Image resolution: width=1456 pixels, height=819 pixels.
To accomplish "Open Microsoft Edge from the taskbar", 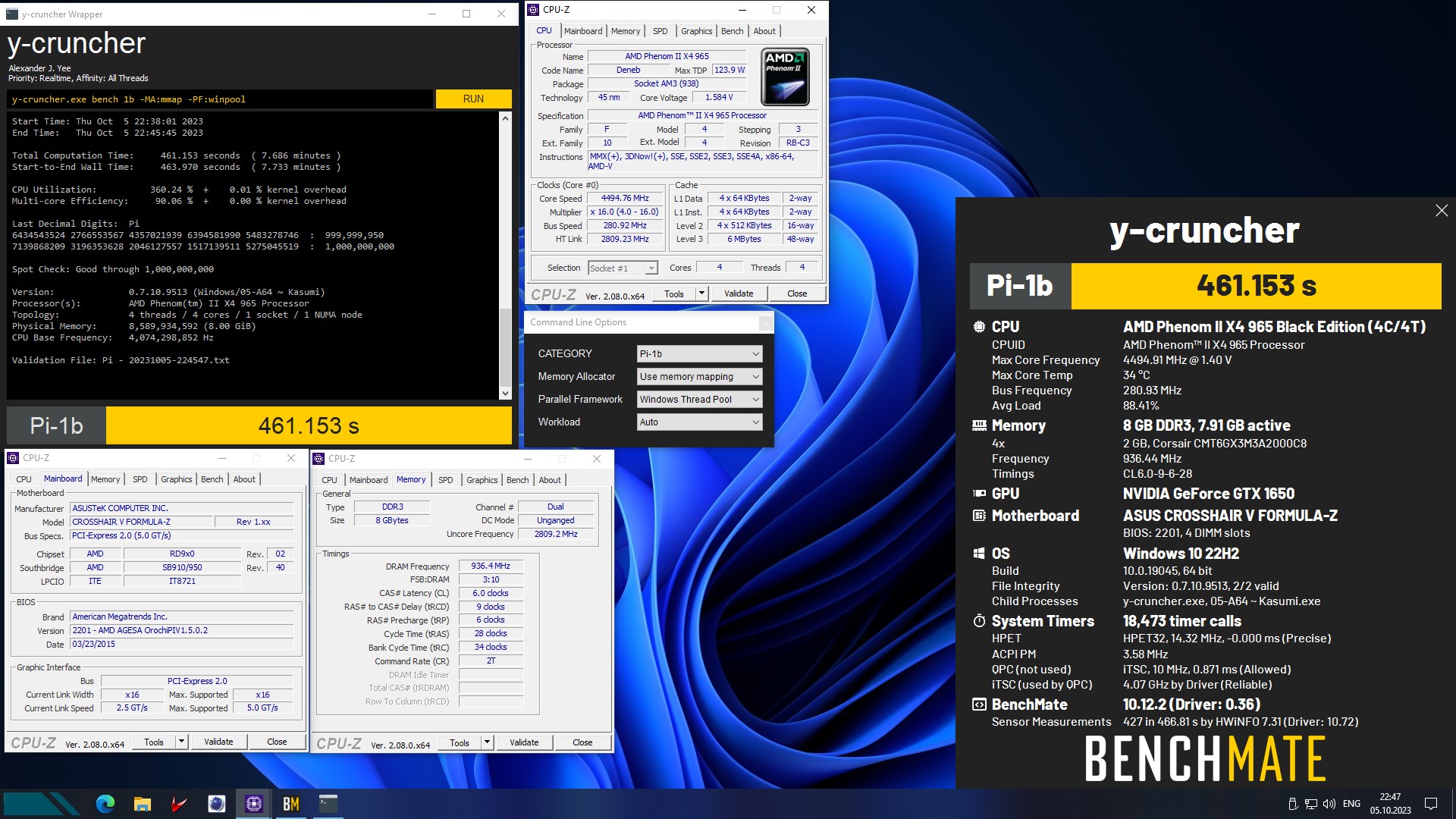I will (x=105, y=804).
